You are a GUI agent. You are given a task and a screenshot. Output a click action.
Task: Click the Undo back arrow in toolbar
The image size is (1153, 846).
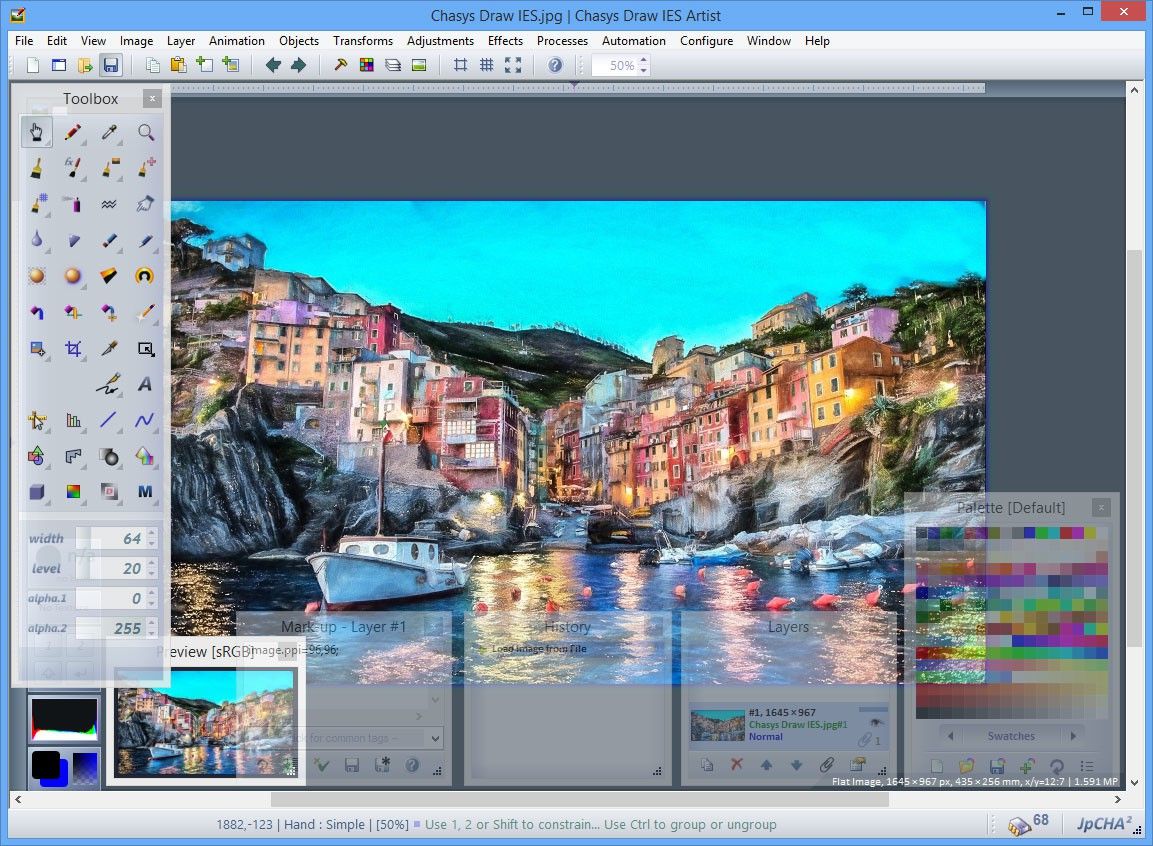(x=273, y=65)
